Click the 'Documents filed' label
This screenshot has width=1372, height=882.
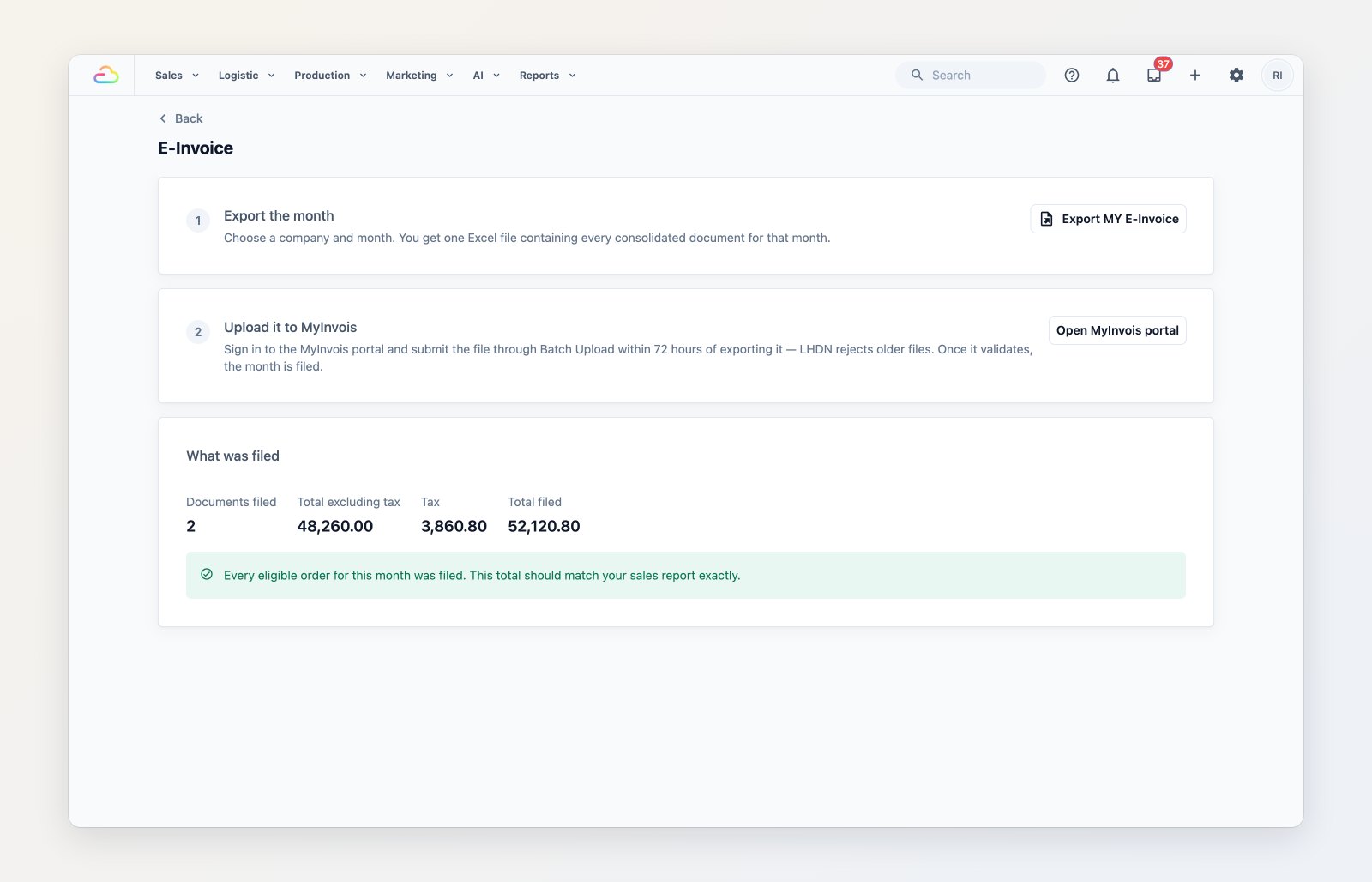(x=231, y=502)
